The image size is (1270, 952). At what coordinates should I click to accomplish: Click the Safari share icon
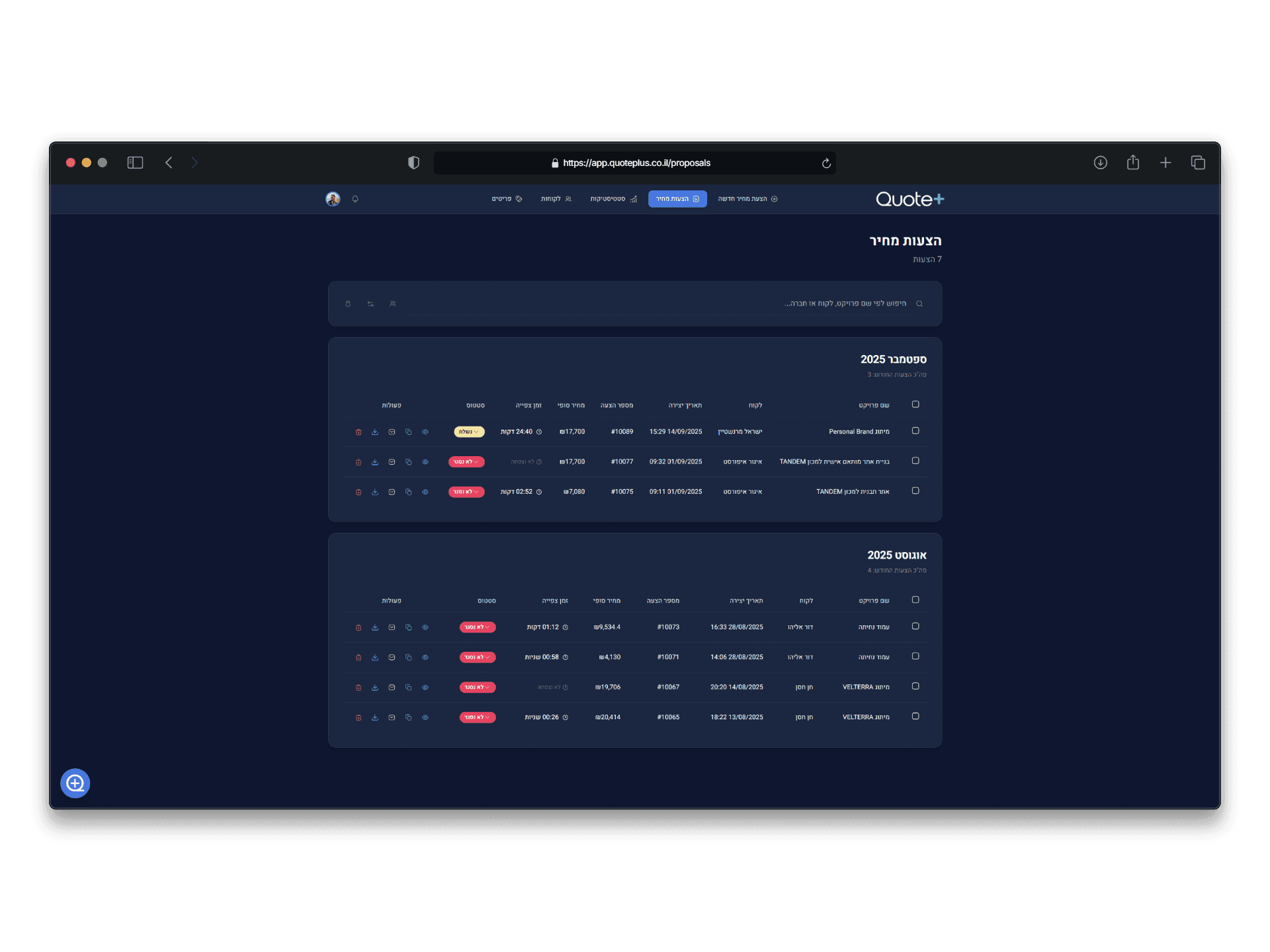tap(1133, 163)
